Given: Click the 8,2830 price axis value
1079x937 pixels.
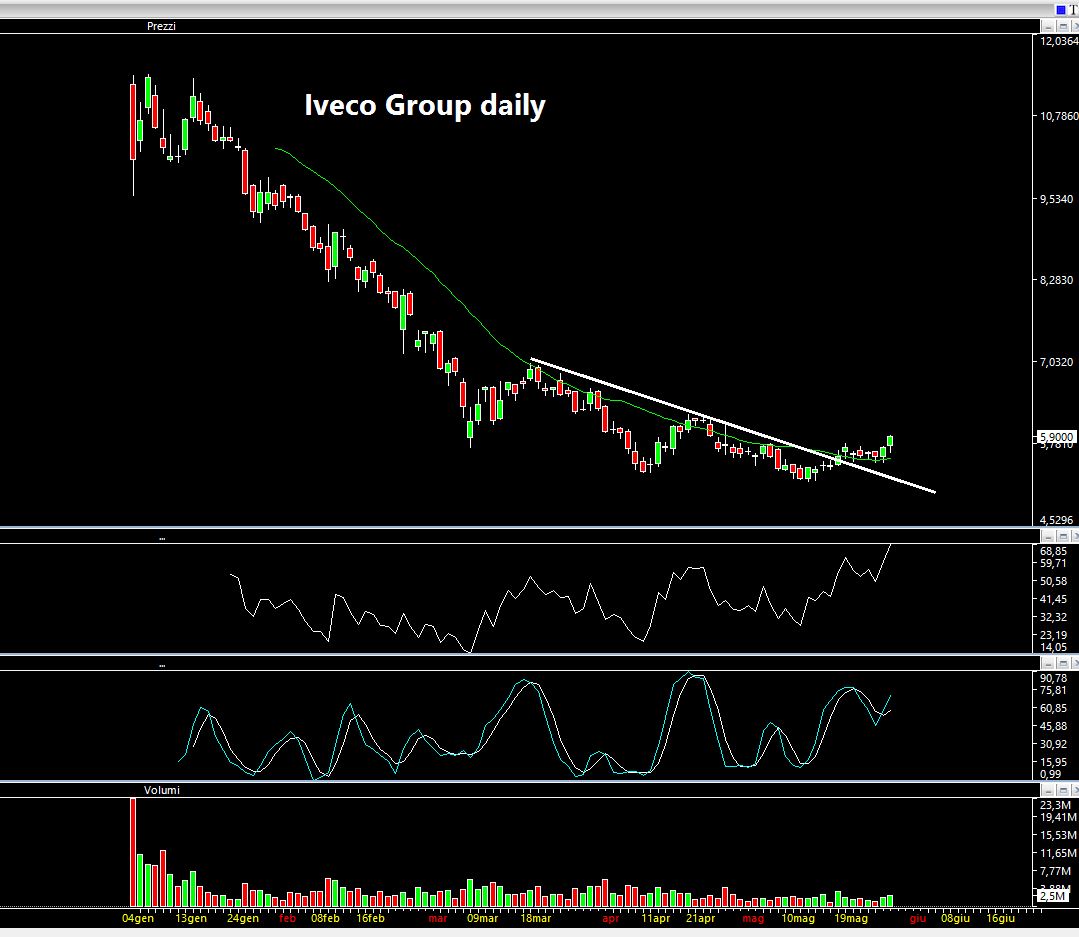Looking at the screenshot, I should coord(1056,280).
